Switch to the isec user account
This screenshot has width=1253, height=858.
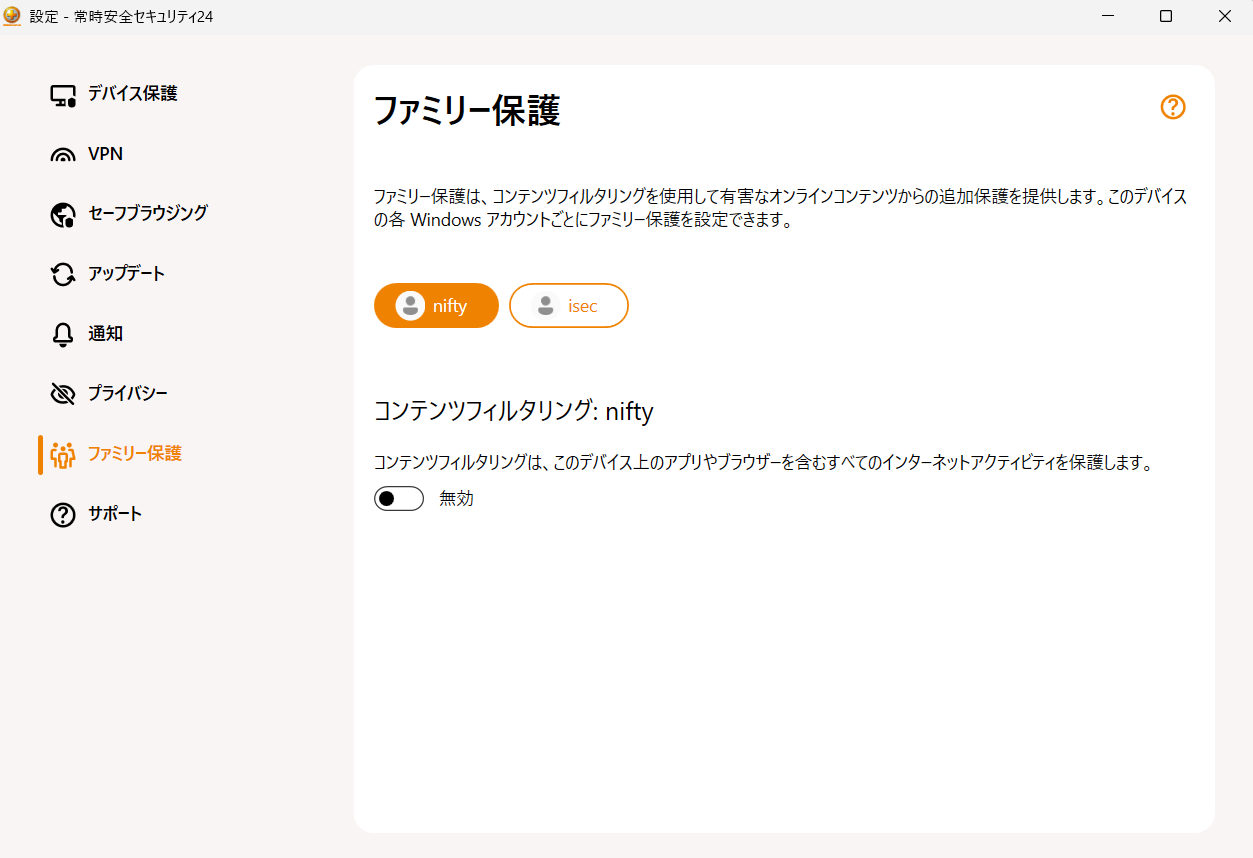[569, 305]
